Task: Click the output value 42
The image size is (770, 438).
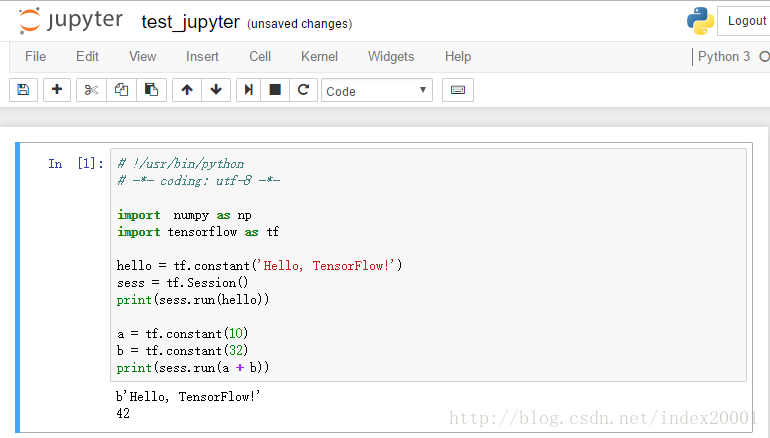Action: (x=123, y=413)
